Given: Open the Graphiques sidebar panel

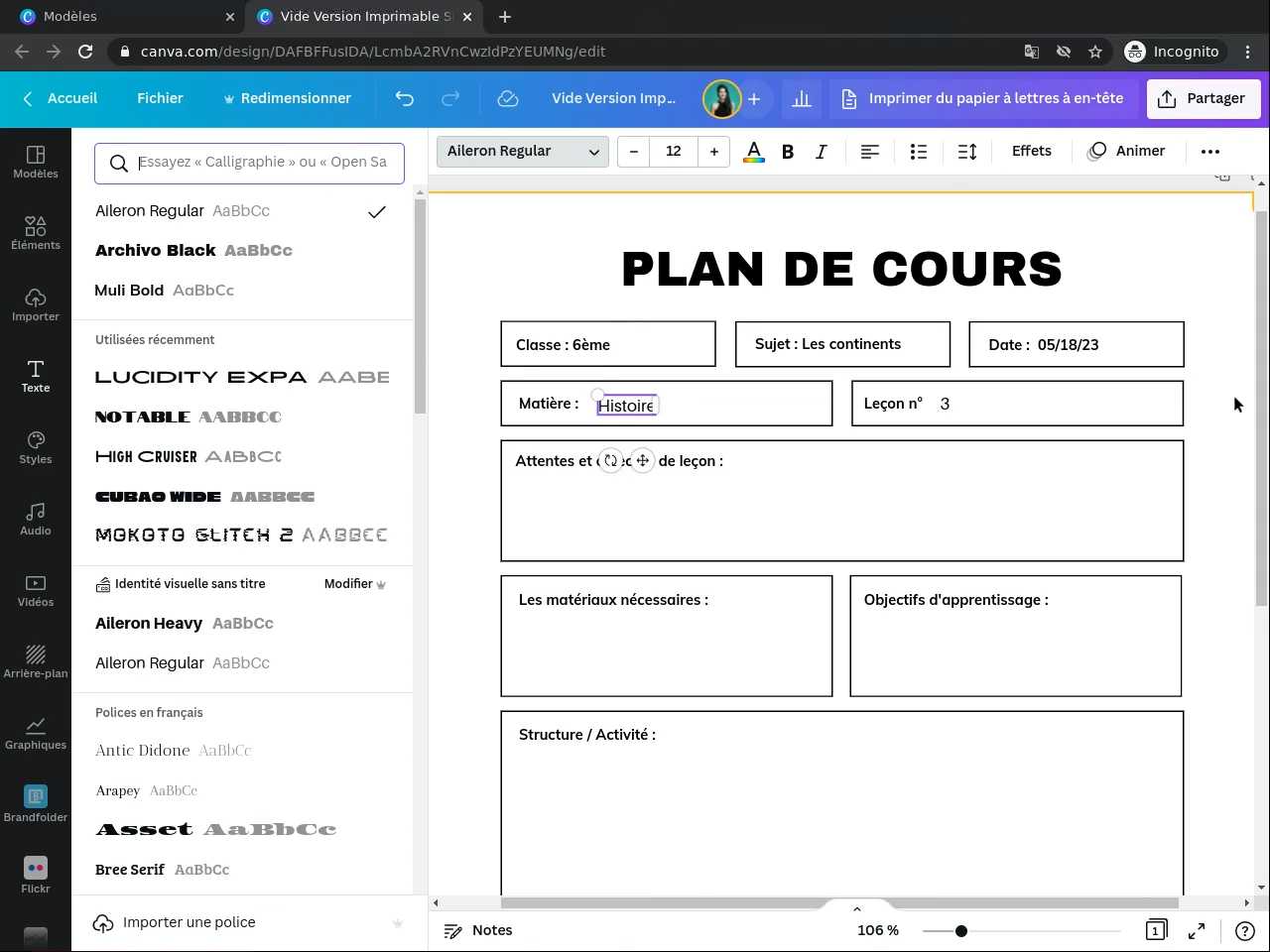Looking at the screenshot, I should pyautogui.click(x=36, y=734).
